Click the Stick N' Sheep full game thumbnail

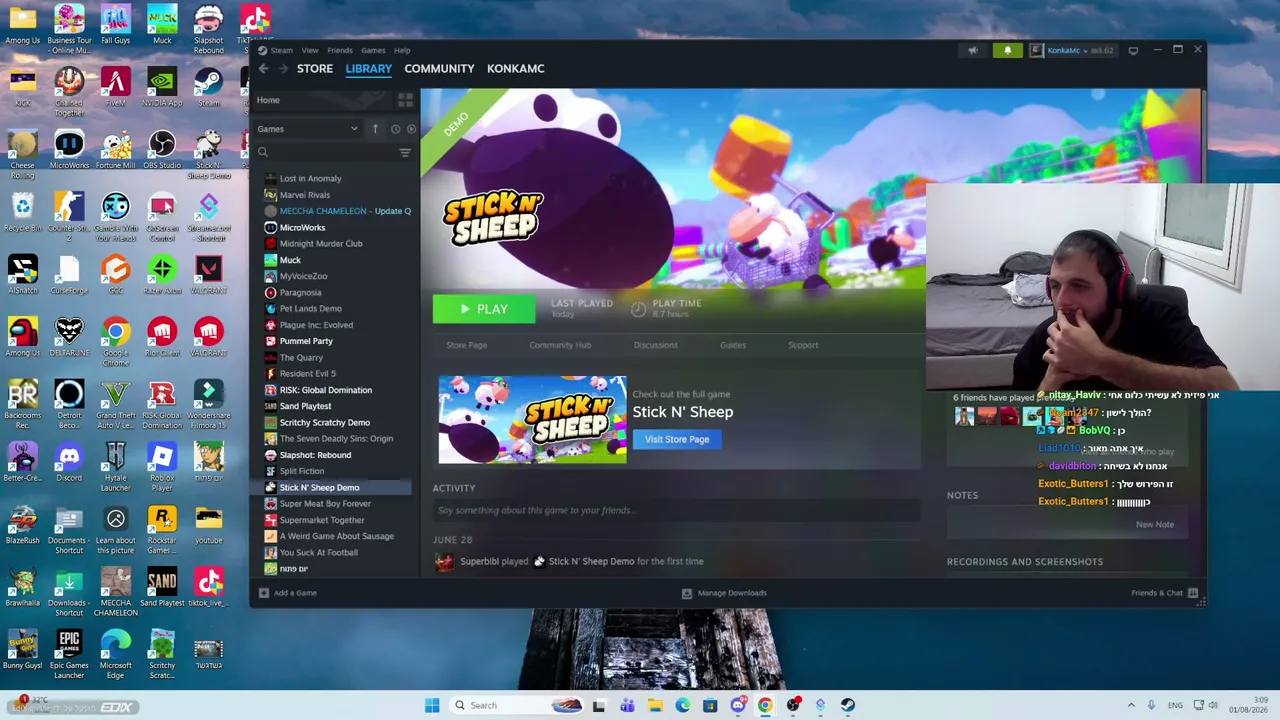[x=533, y=420]
